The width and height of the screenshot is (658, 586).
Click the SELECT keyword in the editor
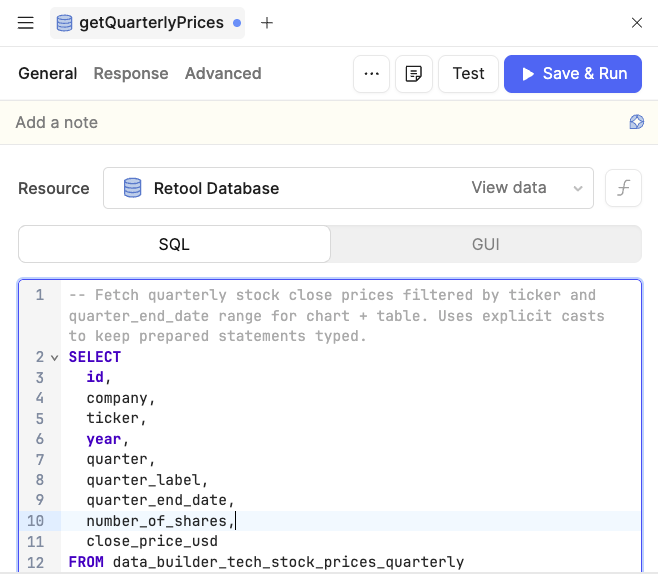(95, 357)
